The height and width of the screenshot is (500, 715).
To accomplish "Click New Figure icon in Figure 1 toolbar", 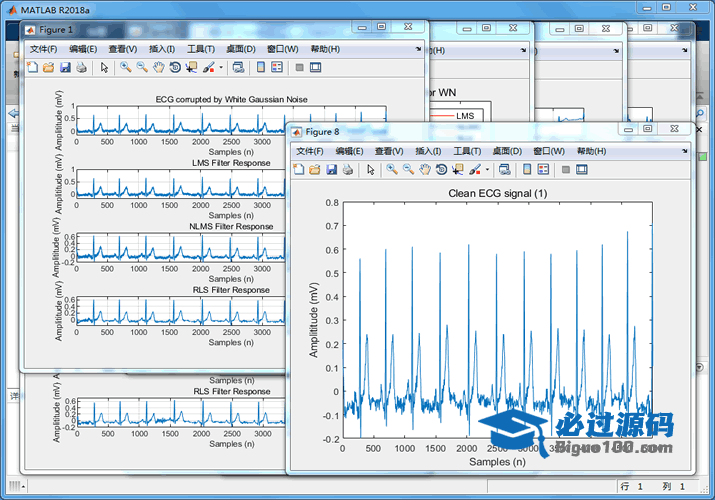I will [x=32, y=67].
